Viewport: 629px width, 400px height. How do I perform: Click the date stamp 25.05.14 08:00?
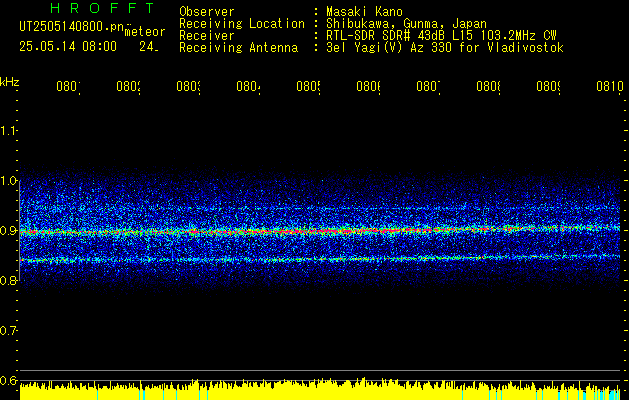(x=68, y=47)
